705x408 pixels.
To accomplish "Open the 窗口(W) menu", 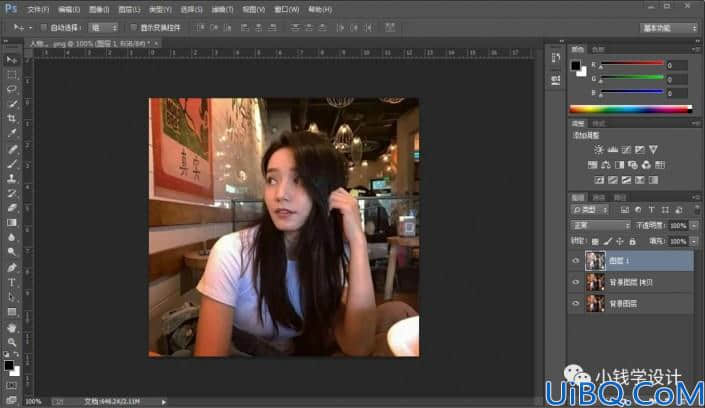I will (286, 9).
